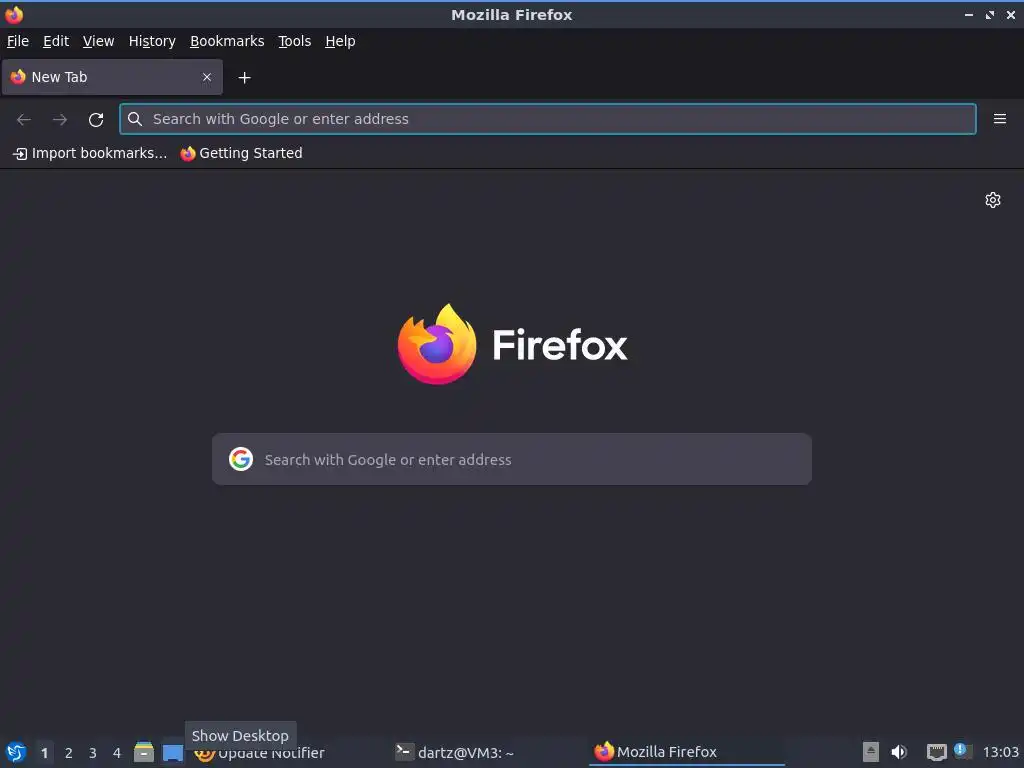
Task: Click the magnifier icon in address bar
Action: pos(135,119)
